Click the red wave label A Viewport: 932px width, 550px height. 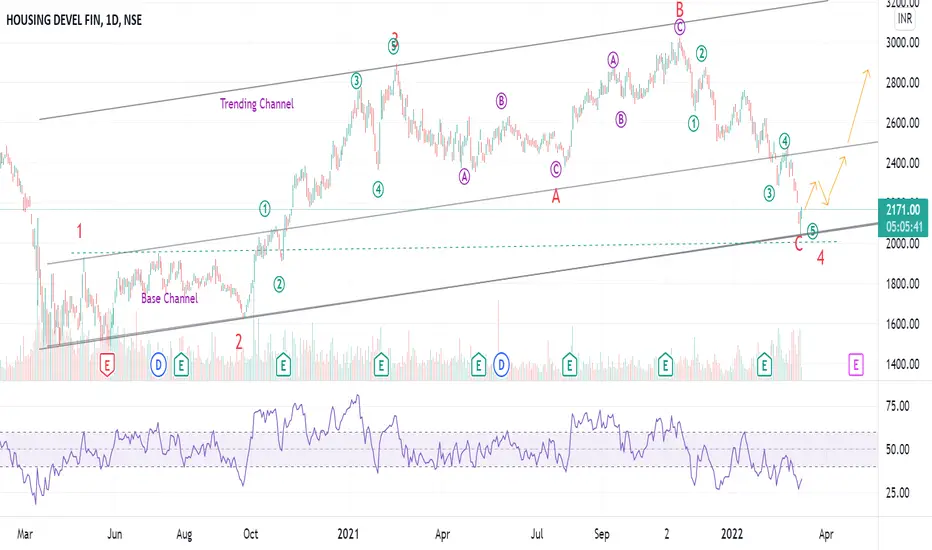(x=556, y=196)
